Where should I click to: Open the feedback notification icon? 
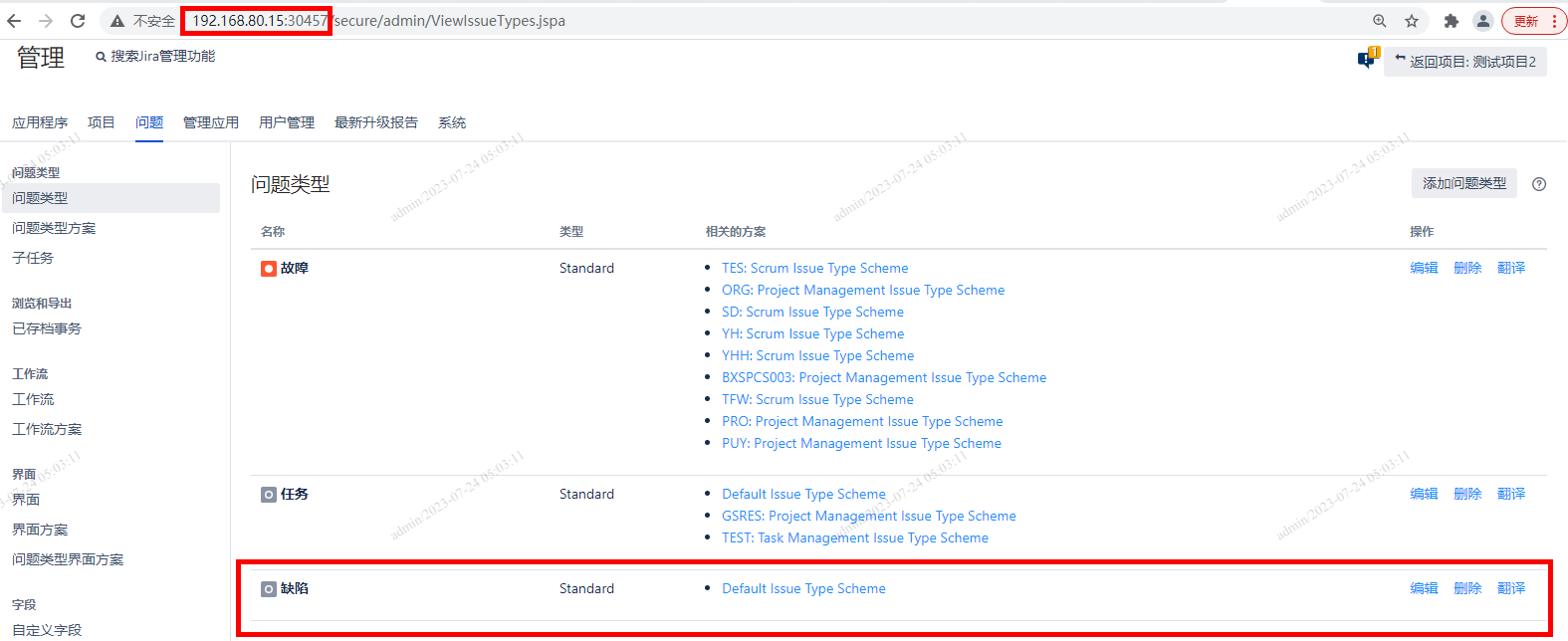[x=1367, y=60]
